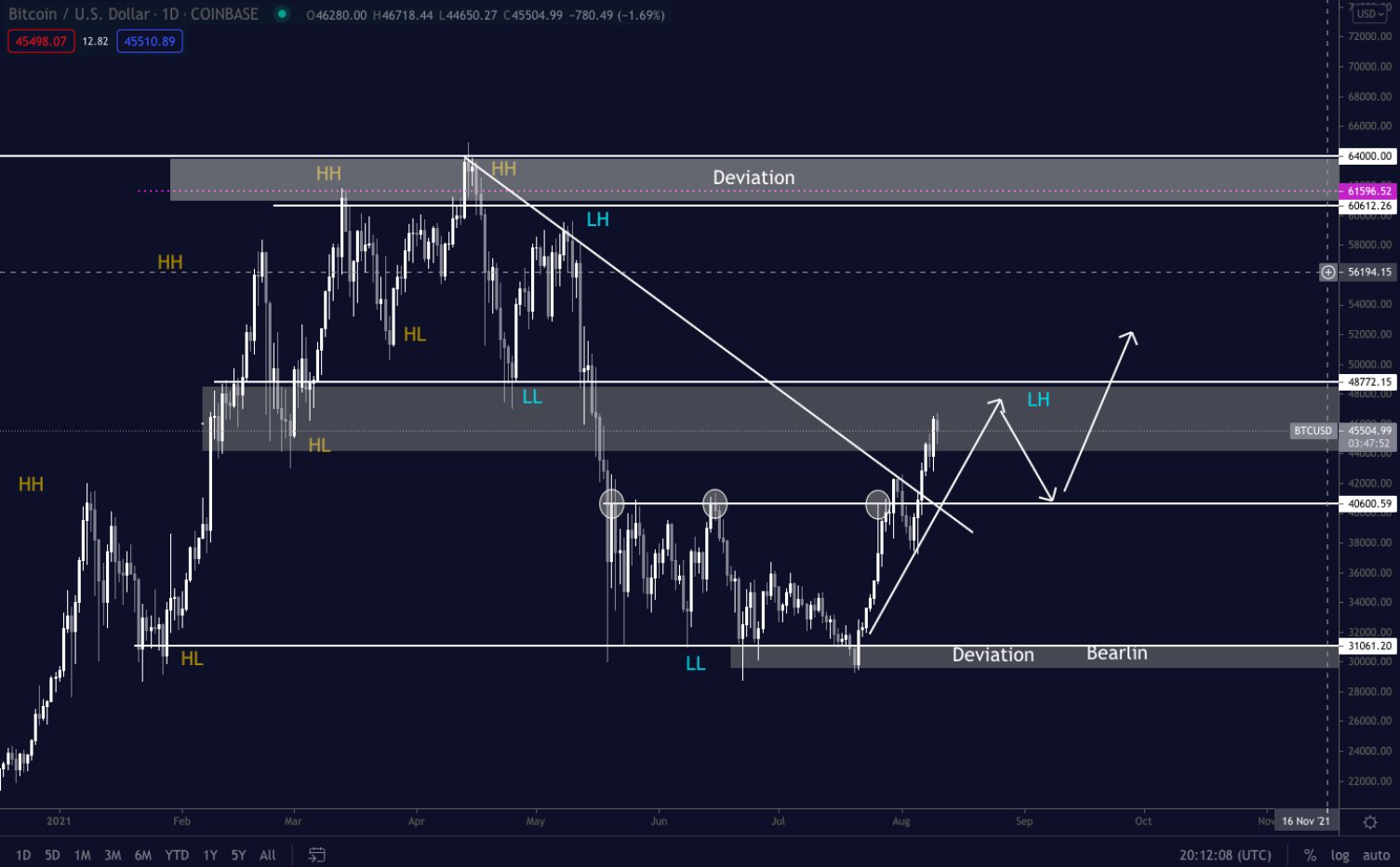
Task: Open chart settings gear icon
Action: pos(1370,822)
